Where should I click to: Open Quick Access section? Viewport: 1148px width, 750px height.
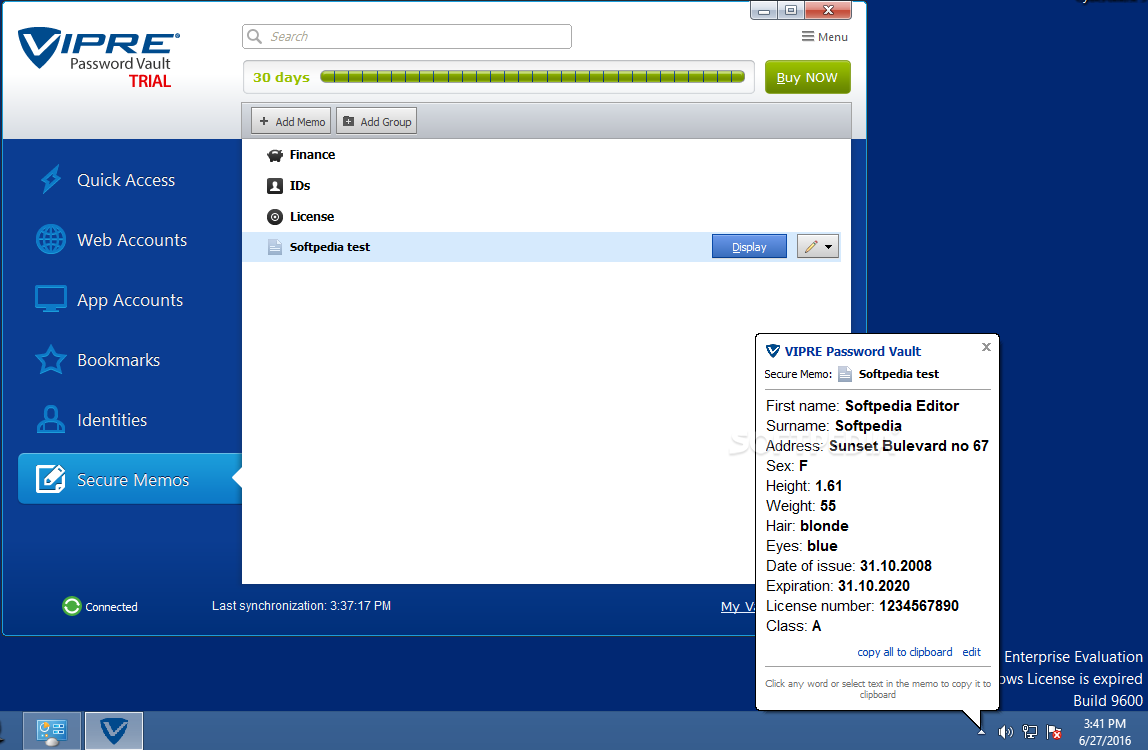[x=126, y=180]
